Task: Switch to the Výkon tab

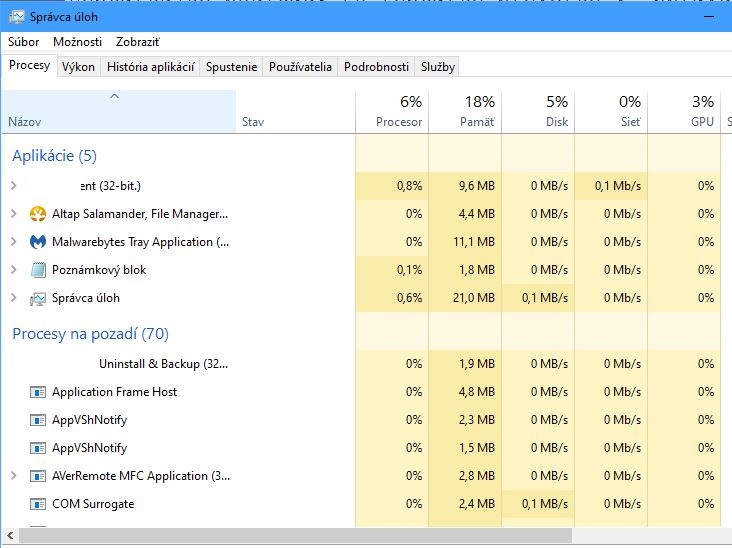Action: coord(78,67)
